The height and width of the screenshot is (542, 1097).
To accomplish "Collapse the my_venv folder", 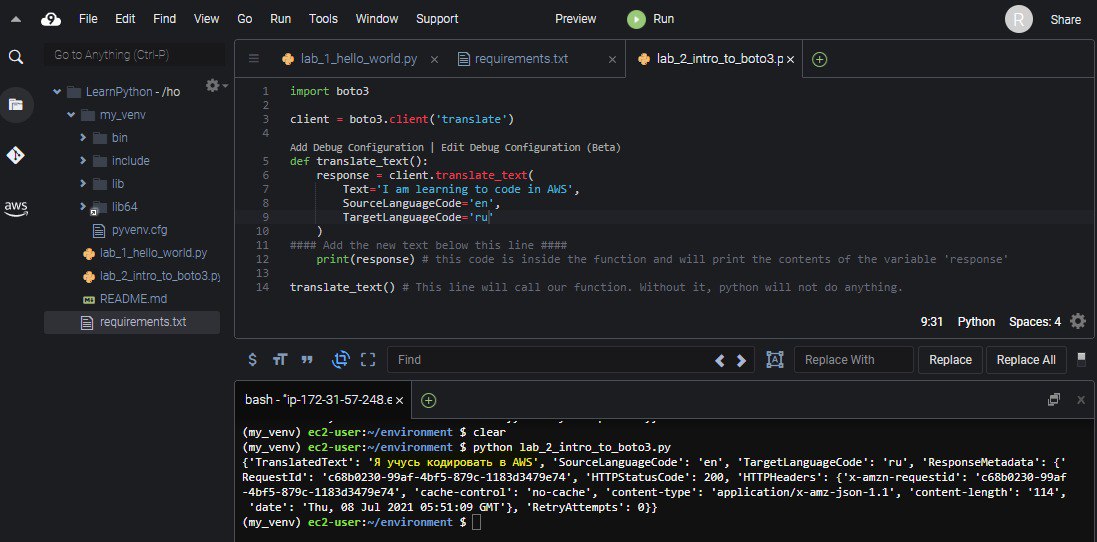I will tap(71, 115).
